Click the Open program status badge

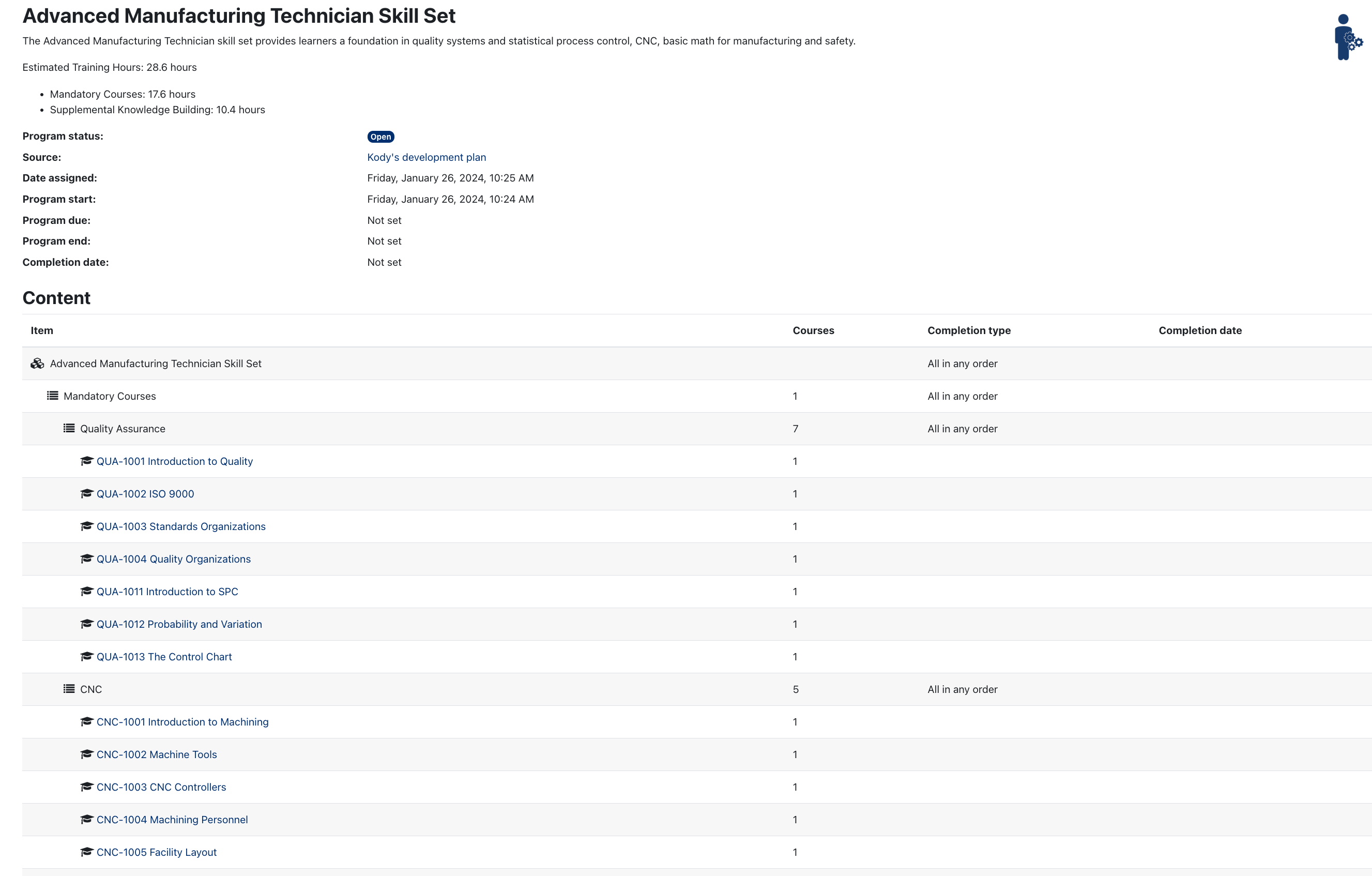tap(380, 137)
